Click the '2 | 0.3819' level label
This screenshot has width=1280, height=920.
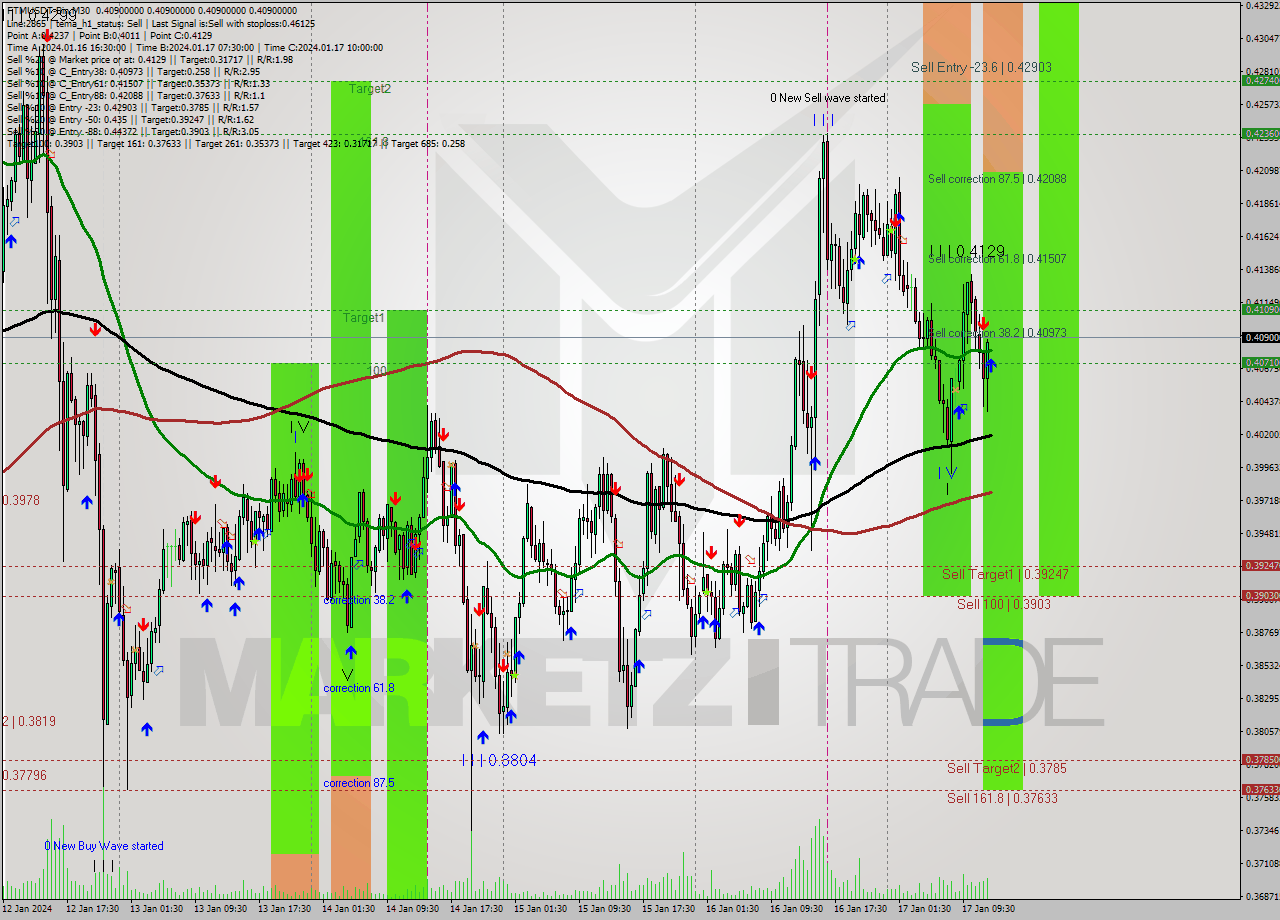[x=29, y=721]
